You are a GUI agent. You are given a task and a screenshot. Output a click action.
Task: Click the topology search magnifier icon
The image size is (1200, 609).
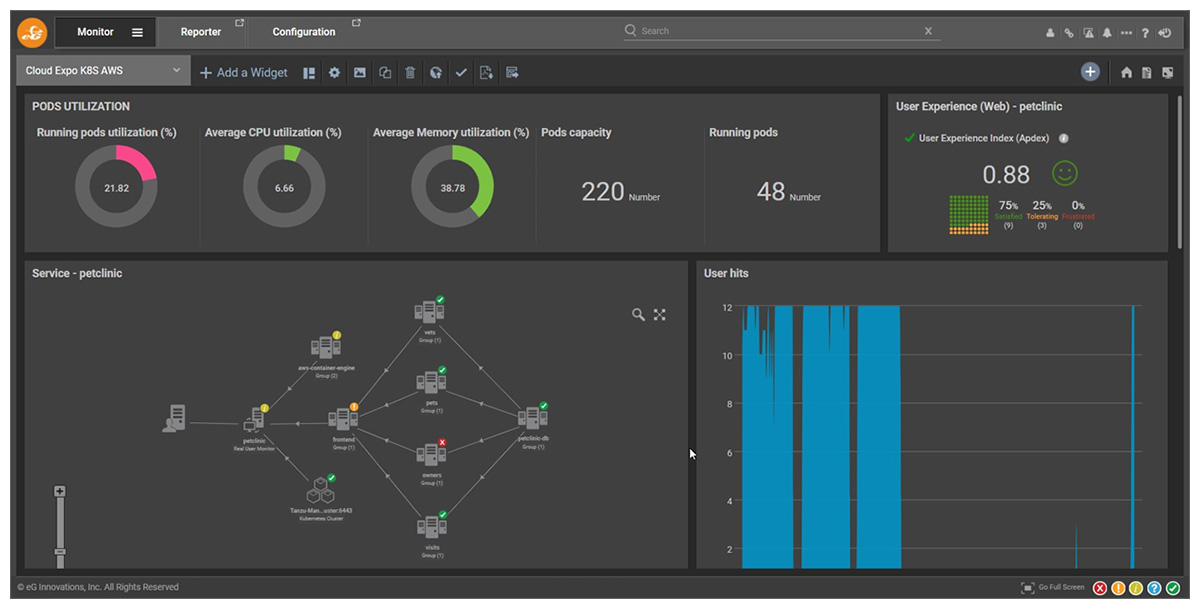(x=638, y=314)
